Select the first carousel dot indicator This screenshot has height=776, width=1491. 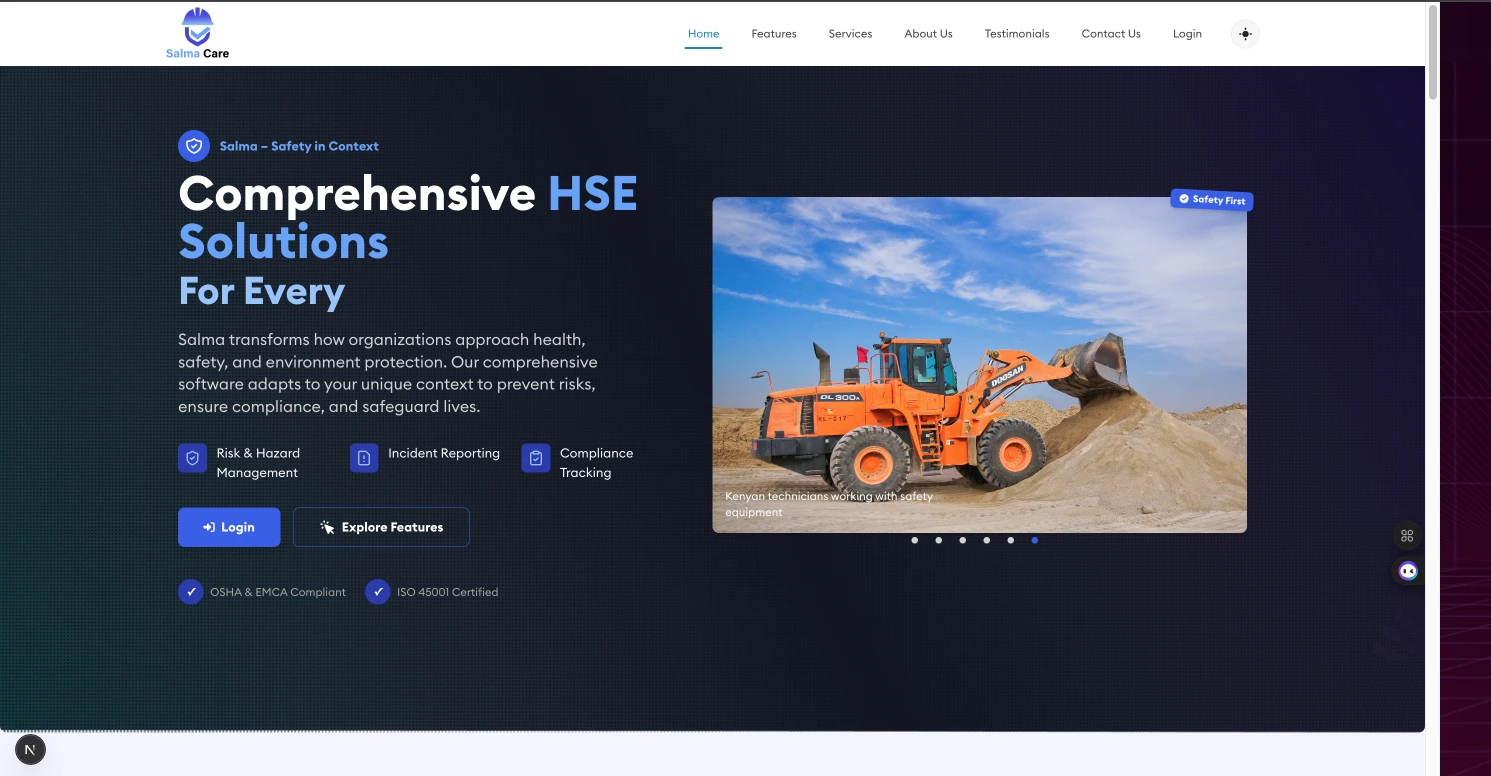[x=914, y=540]
